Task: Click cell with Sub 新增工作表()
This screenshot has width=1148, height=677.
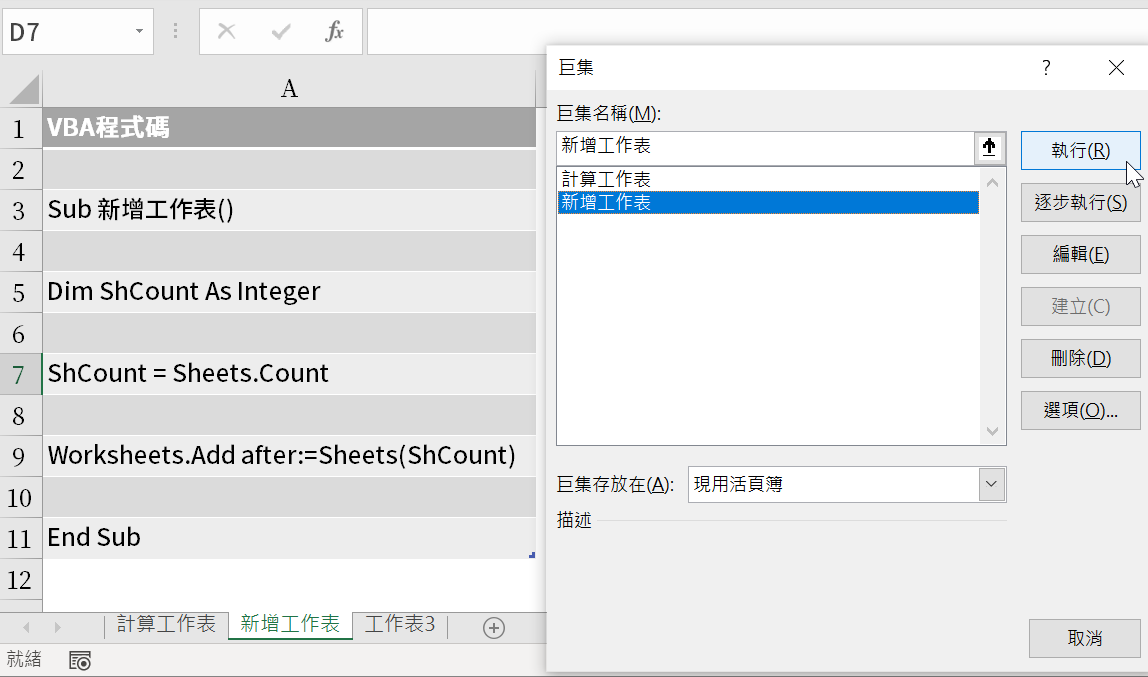Action: [x=289, y=211]
